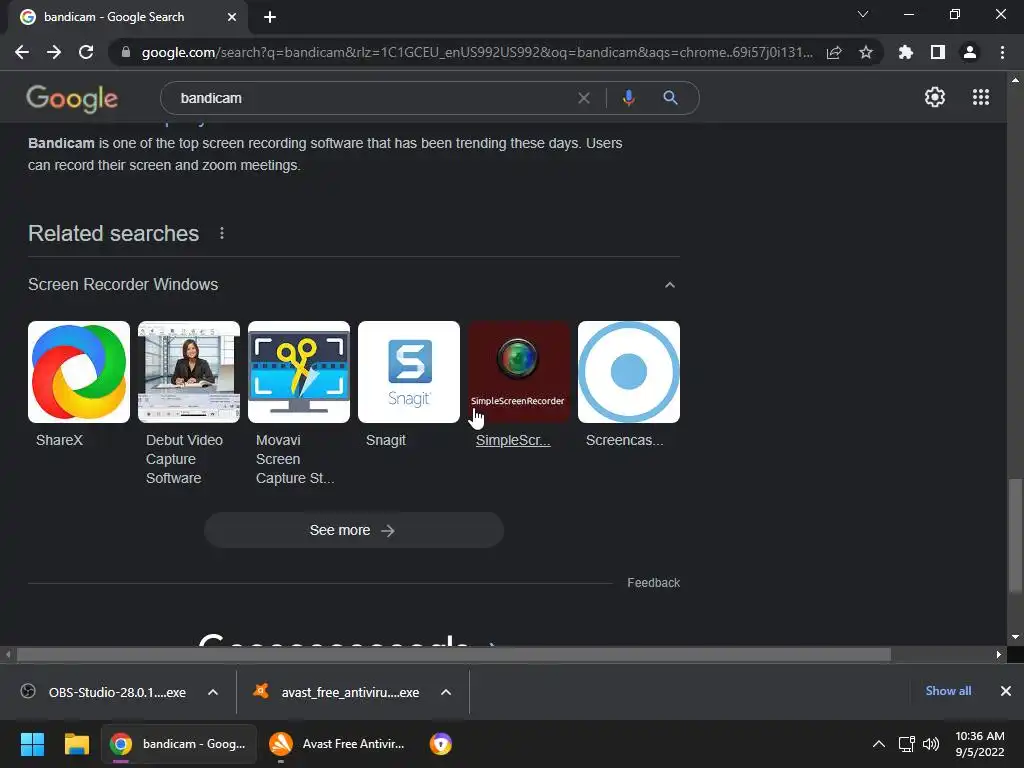Click the vertical scrollbar thumb

click(x=1015, y=536)
